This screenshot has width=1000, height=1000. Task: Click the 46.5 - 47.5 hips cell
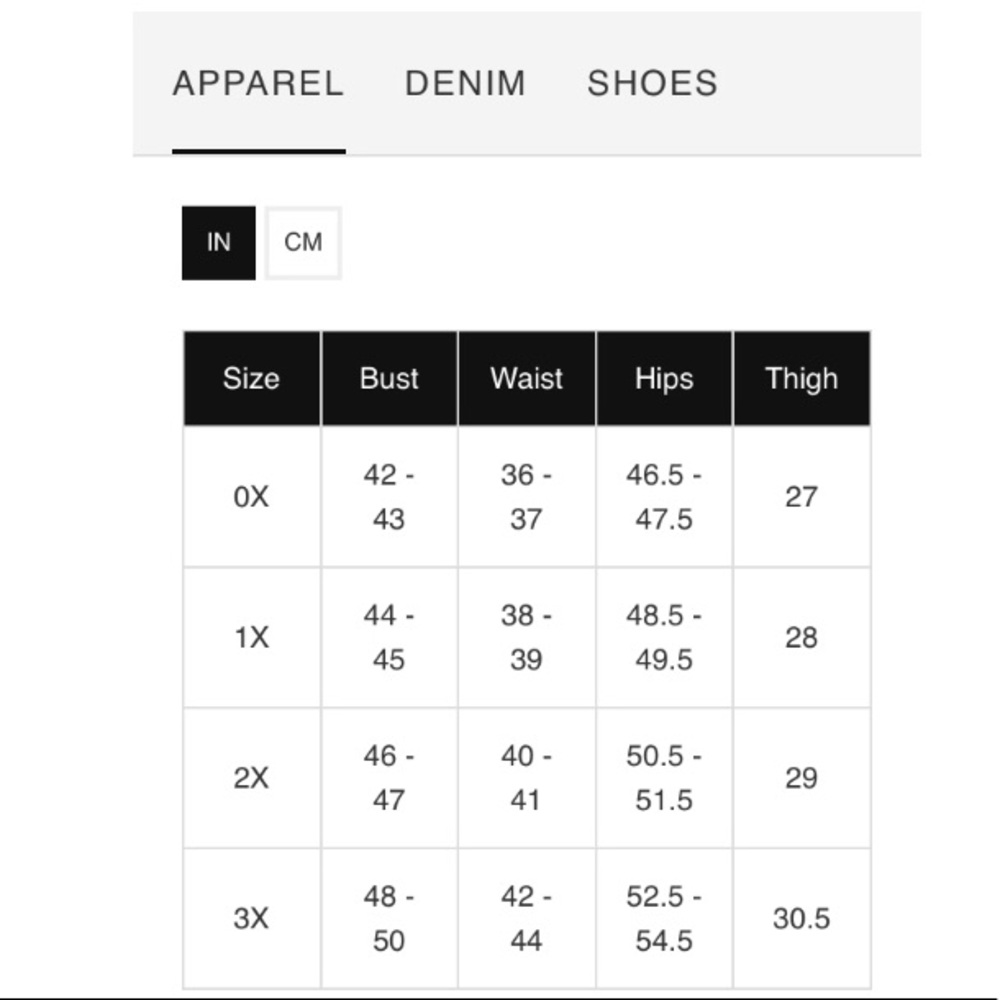[x=664, y=497]
